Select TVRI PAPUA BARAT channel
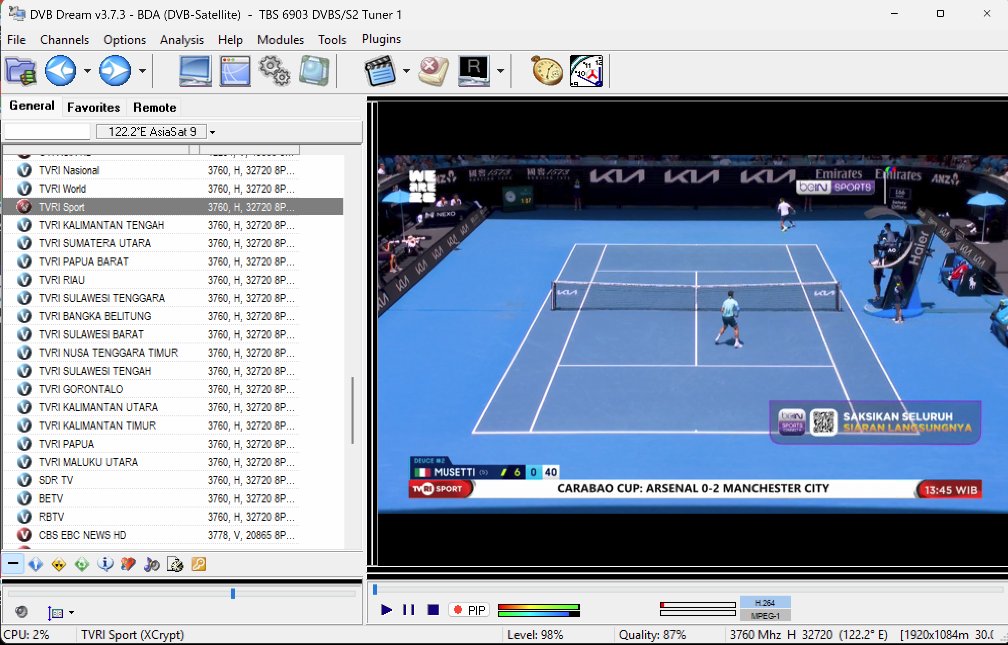This screenshot has width=1008, height=645. coord(173,262)
